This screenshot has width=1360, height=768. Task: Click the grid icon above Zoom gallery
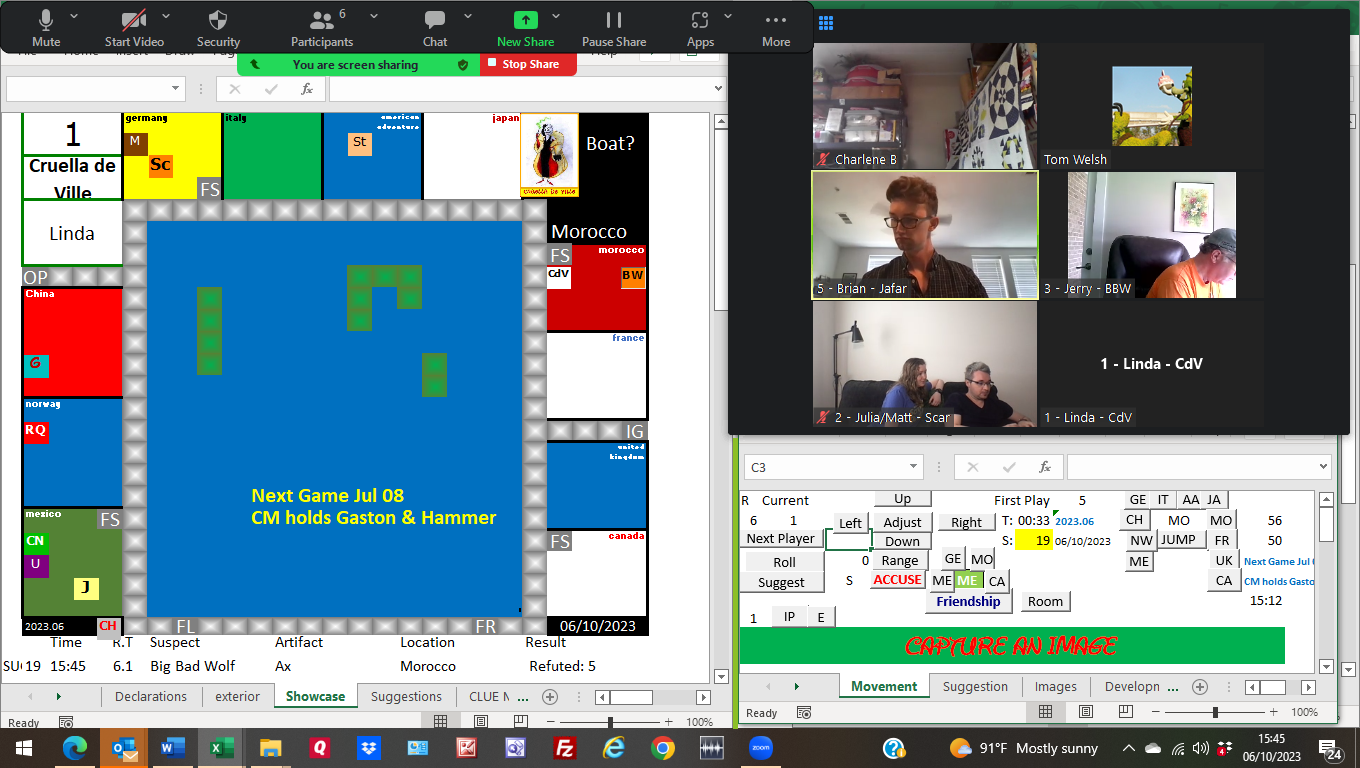click(826, 24)
